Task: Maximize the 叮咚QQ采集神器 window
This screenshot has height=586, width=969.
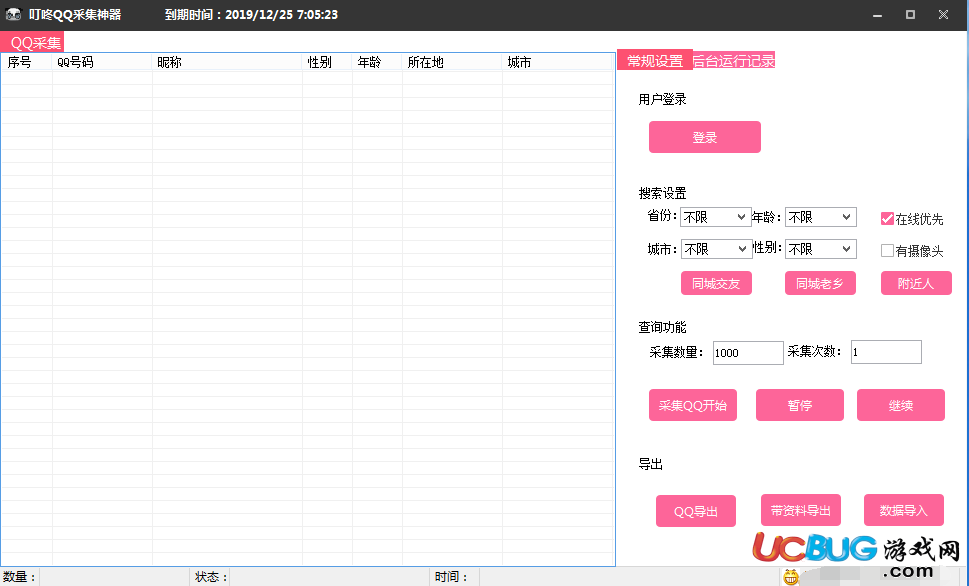Action: pos(910,14)
